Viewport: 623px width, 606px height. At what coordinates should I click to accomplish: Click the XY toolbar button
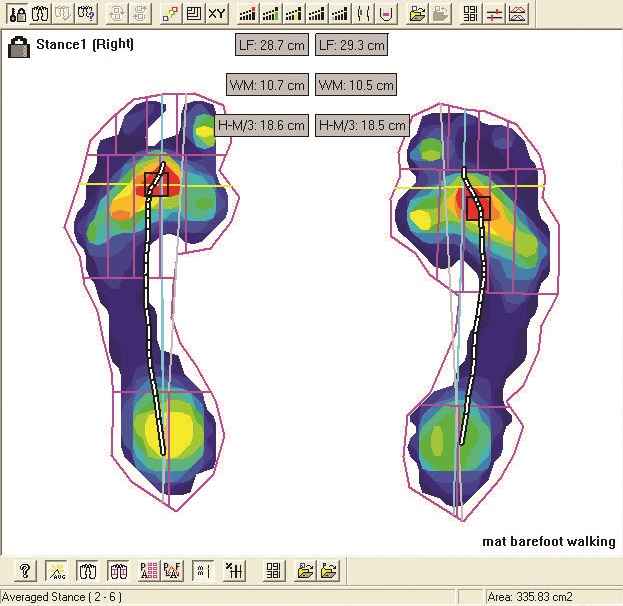click(216, 14)
